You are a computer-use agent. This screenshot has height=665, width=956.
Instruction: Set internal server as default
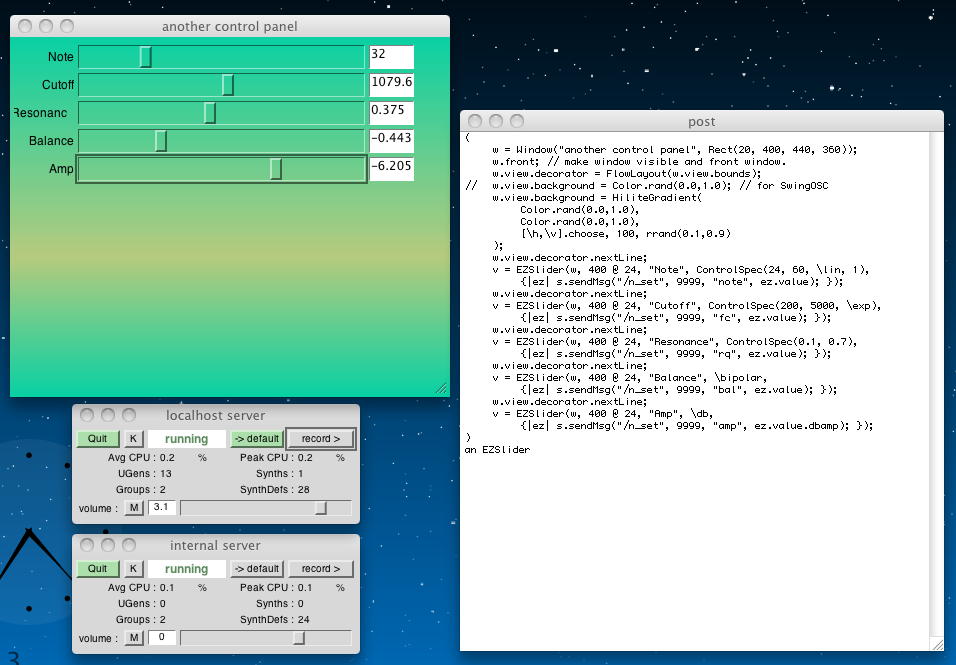[256, 569]
